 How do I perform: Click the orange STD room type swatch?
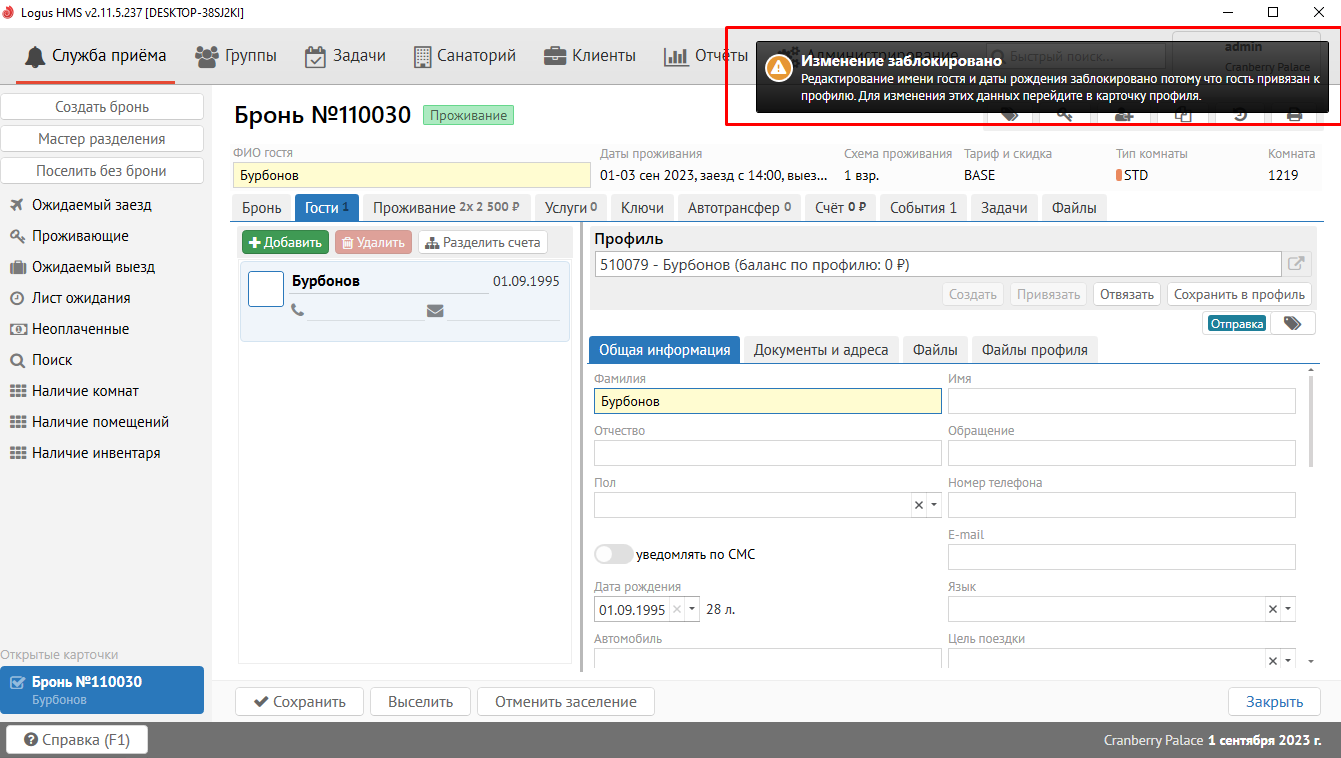[1119, 175]
